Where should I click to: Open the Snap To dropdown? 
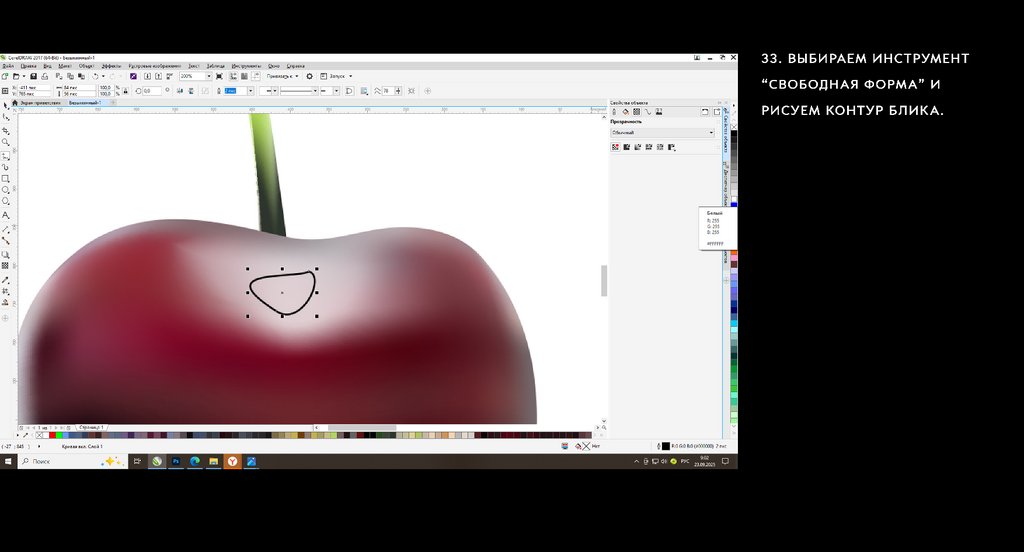tap(282, 76)
